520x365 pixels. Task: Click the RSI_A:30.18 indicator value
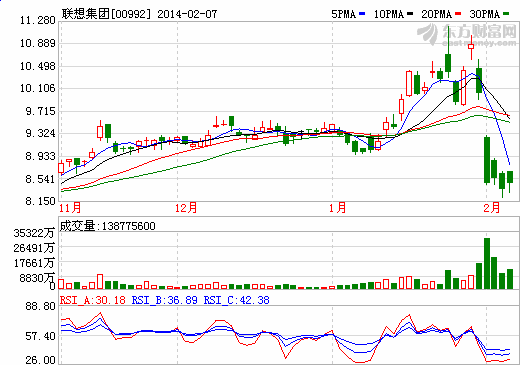(x=93, y=300)
